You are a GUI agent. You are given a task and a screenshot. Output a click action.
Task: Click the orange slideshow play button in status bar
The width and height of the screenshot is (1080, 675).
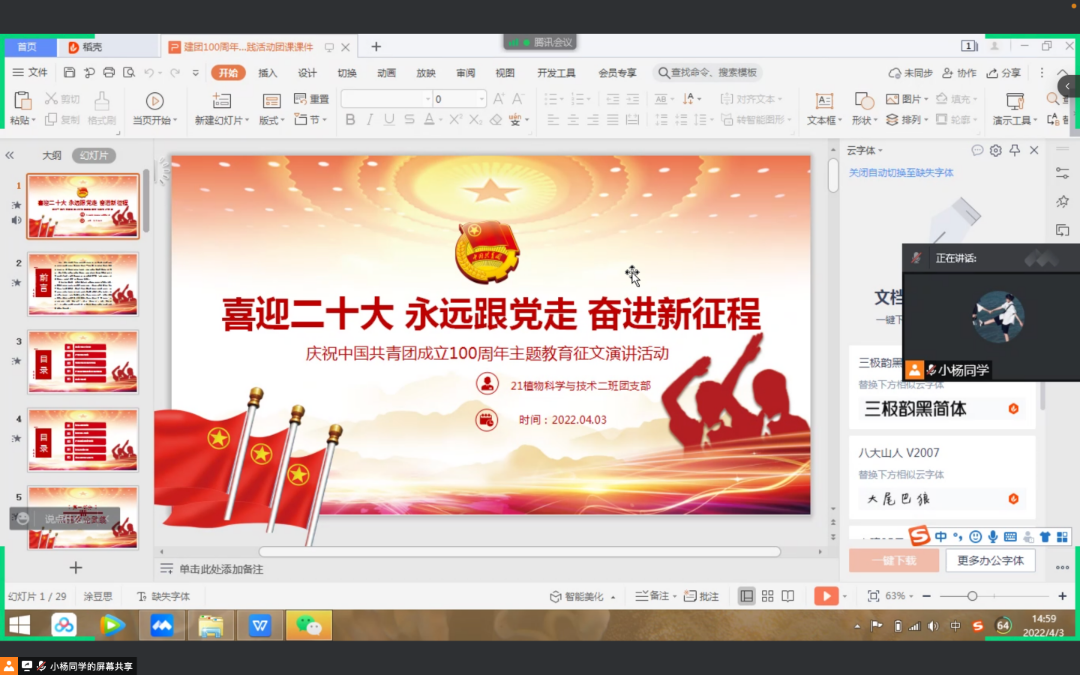pyautogui.click(x=825, y=596)
